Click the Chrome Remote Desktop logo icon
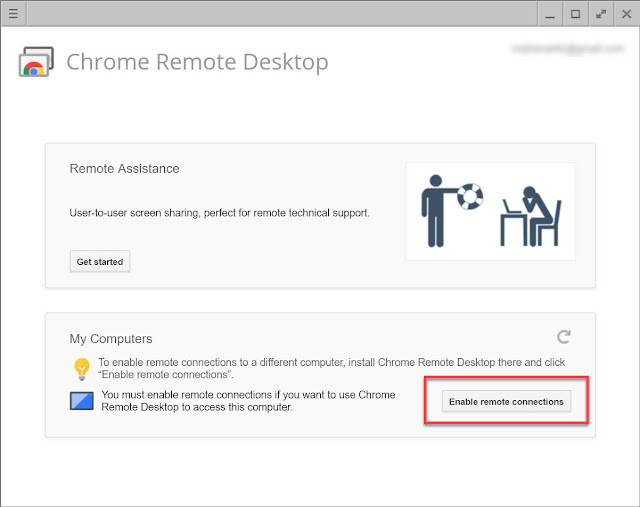 point(36,62)
